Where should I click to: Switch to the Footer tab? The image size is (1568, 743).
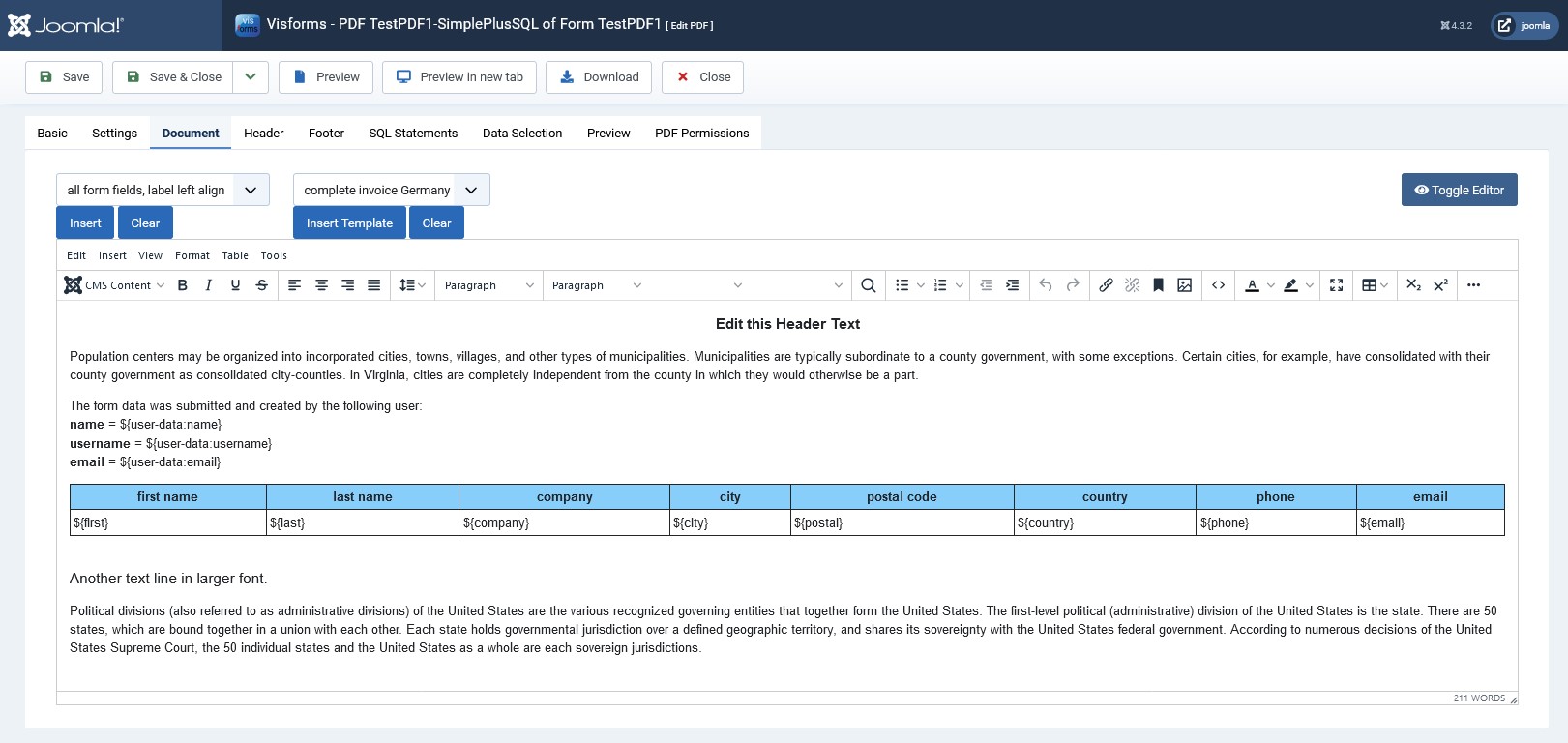[x=326, y=133]
